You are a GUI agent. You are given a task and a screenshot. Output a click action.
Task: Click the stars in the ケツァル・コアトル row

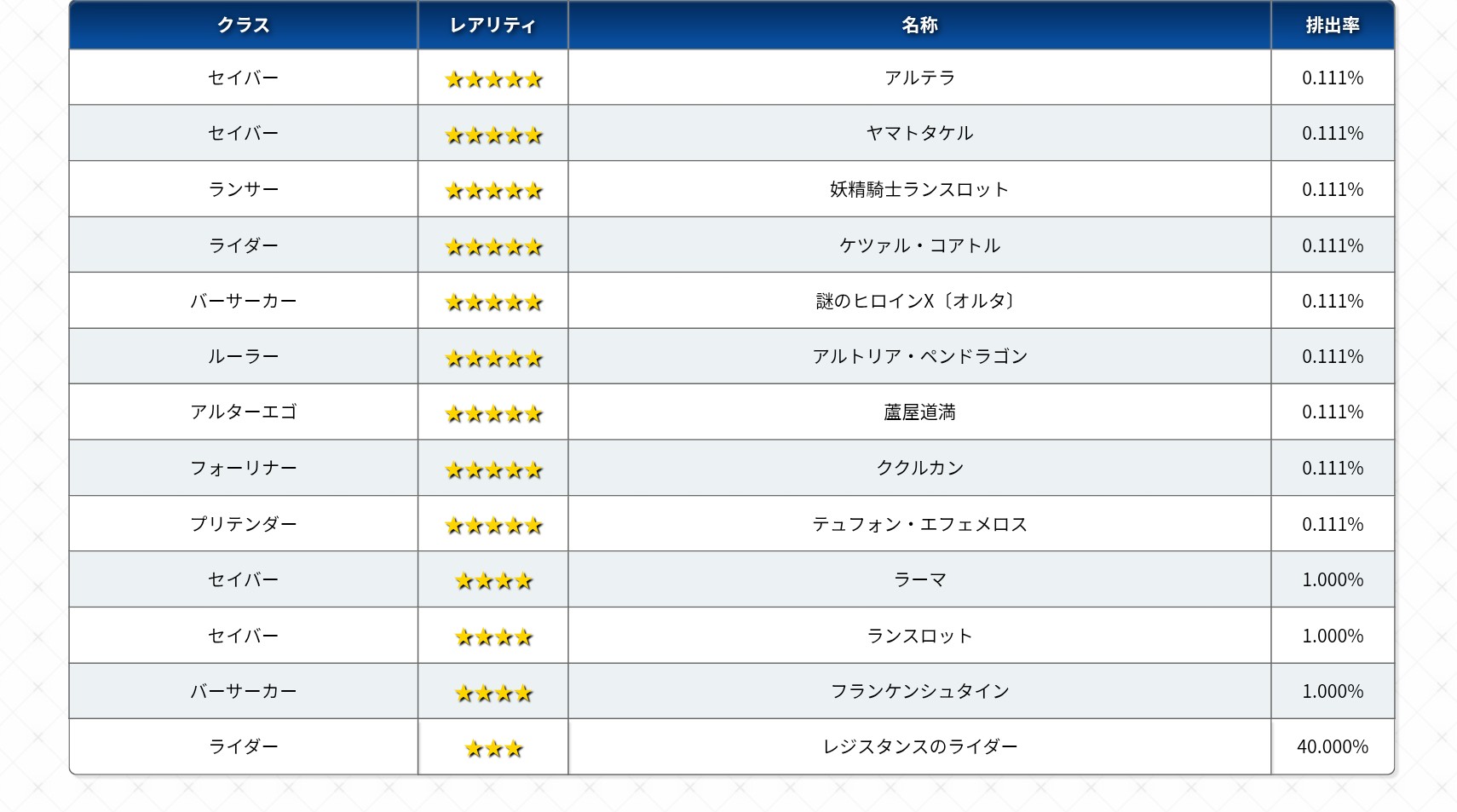(493, 246)
